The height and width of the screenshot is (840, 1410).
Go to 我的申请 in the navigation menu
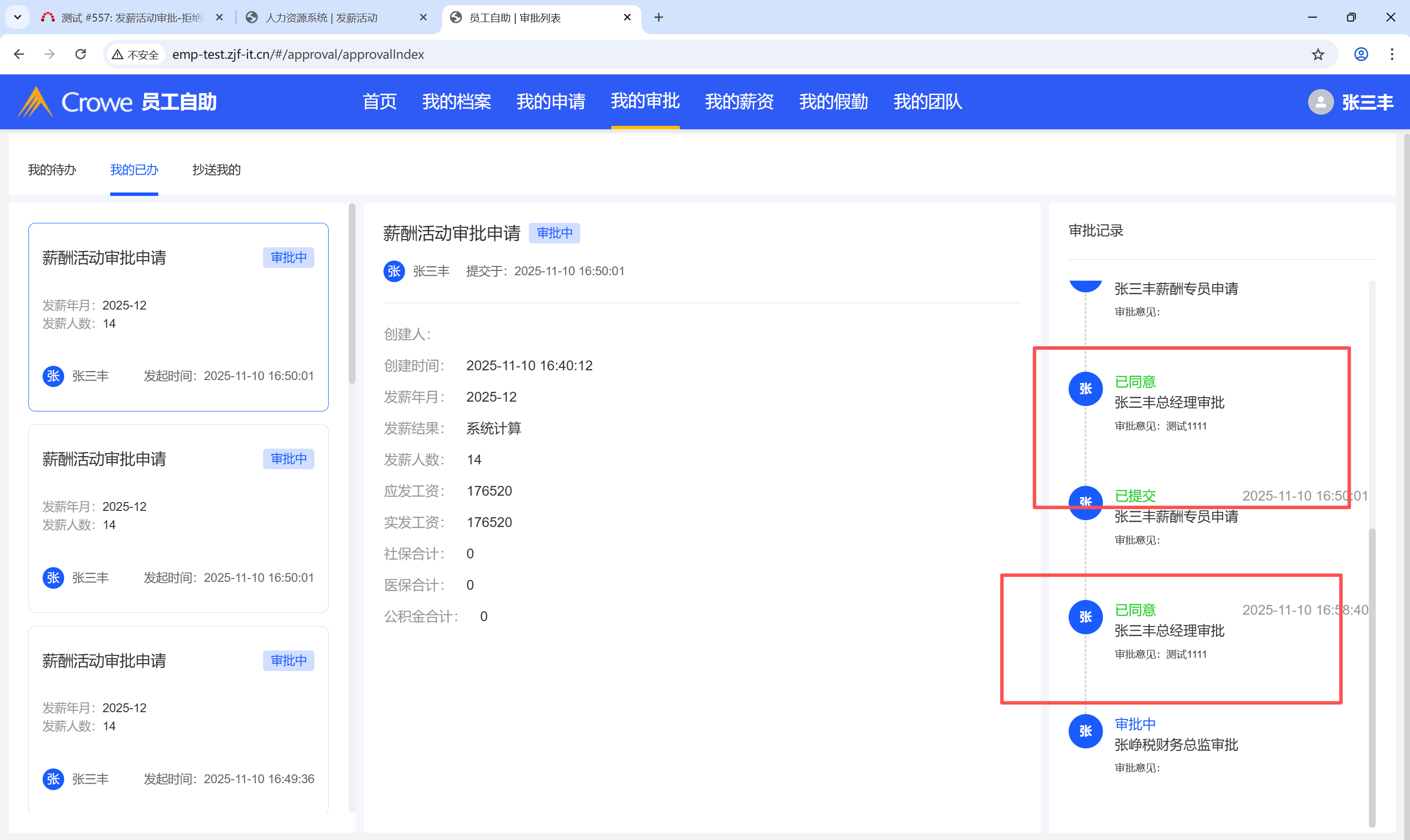point(550,102)
